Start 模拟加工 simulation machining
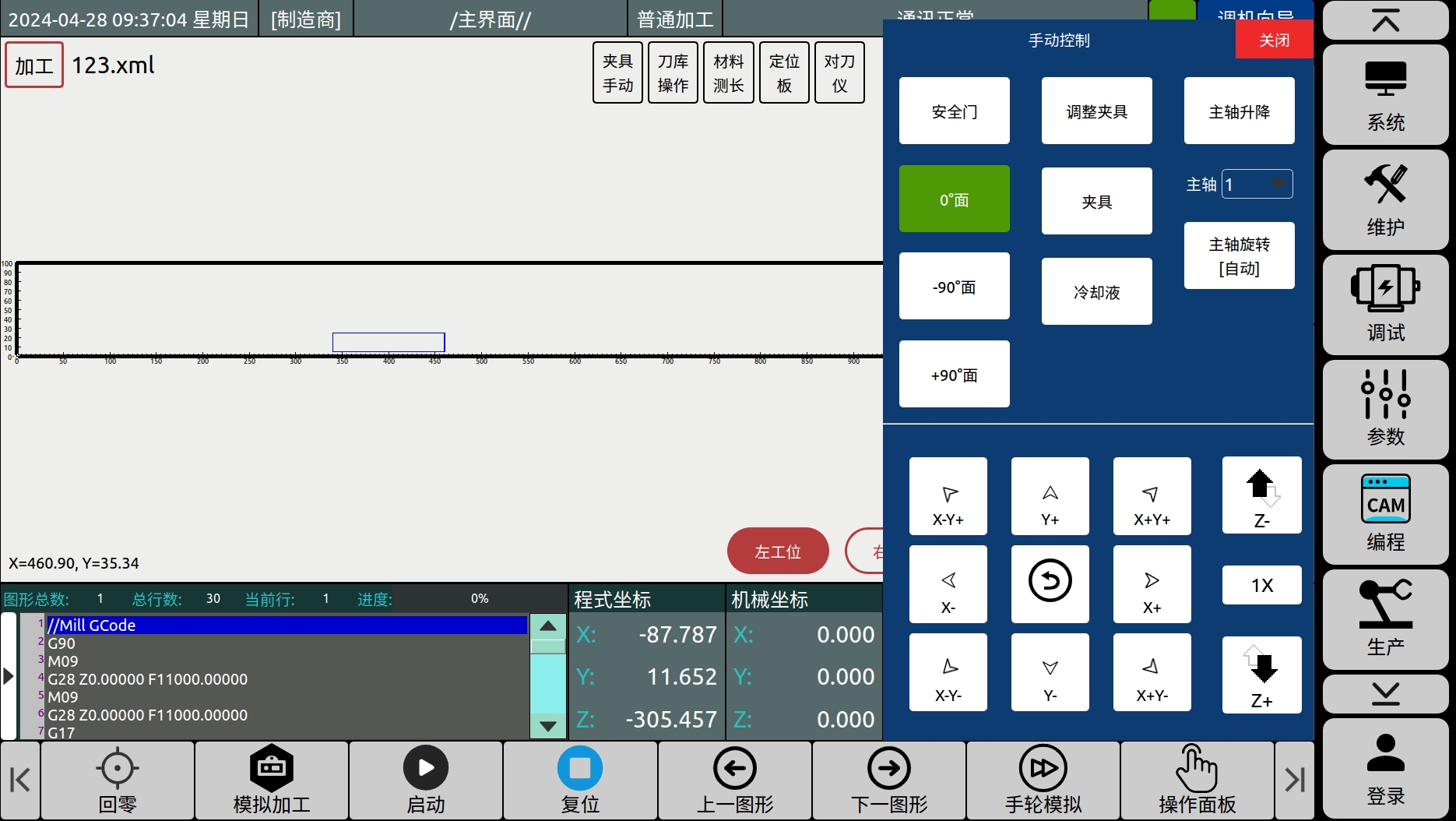Viewport: 1456px width, 821px height. coord(272,780)
